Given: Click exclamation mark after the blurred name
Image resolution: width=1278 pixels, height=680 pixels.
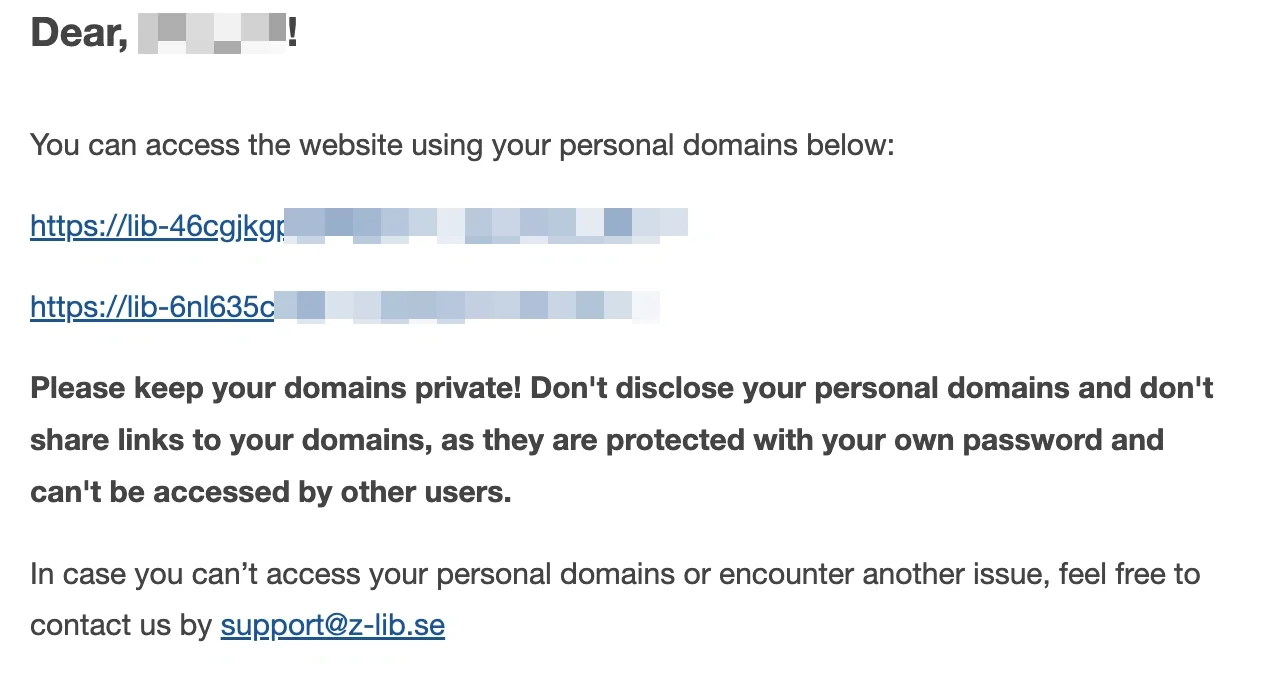Looking at the screenshot, I should point(292,34).
